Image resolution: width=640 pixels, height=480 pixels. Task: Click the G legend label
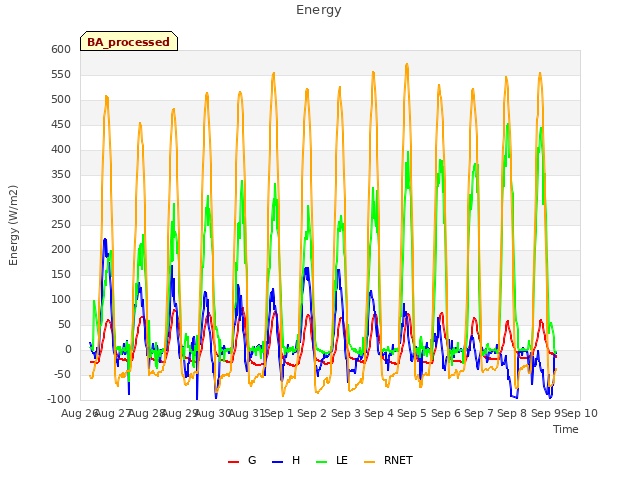(252, 460)
